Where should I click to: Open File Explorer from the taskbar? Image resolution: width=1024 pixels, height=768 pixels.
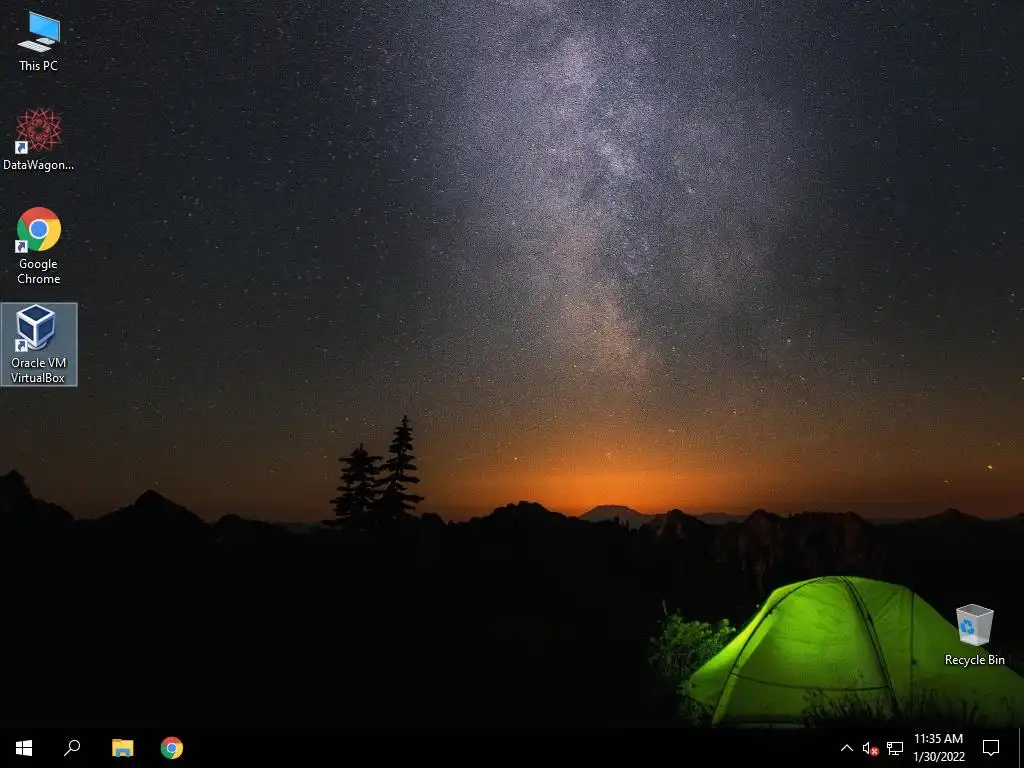(x=122, y=748)
